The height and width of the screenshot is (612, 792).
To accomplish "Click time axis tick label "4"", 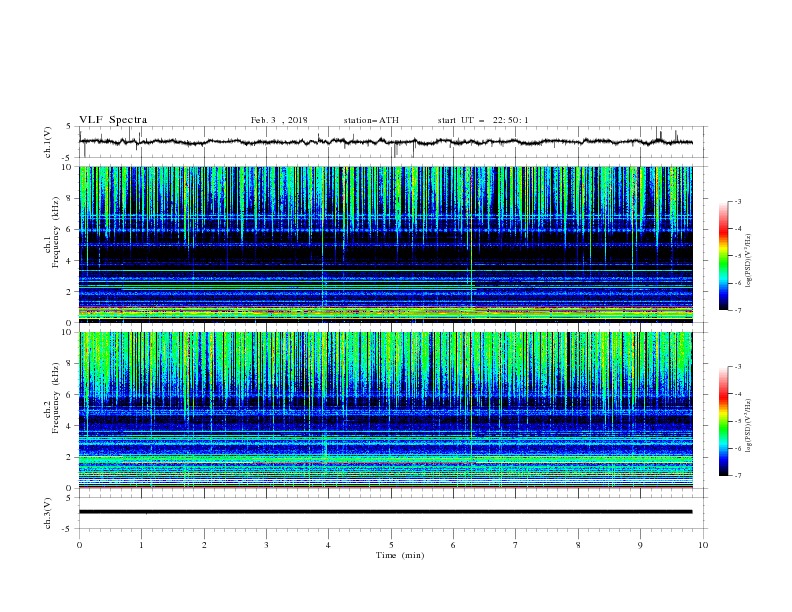I will click(x=328, y=545).
